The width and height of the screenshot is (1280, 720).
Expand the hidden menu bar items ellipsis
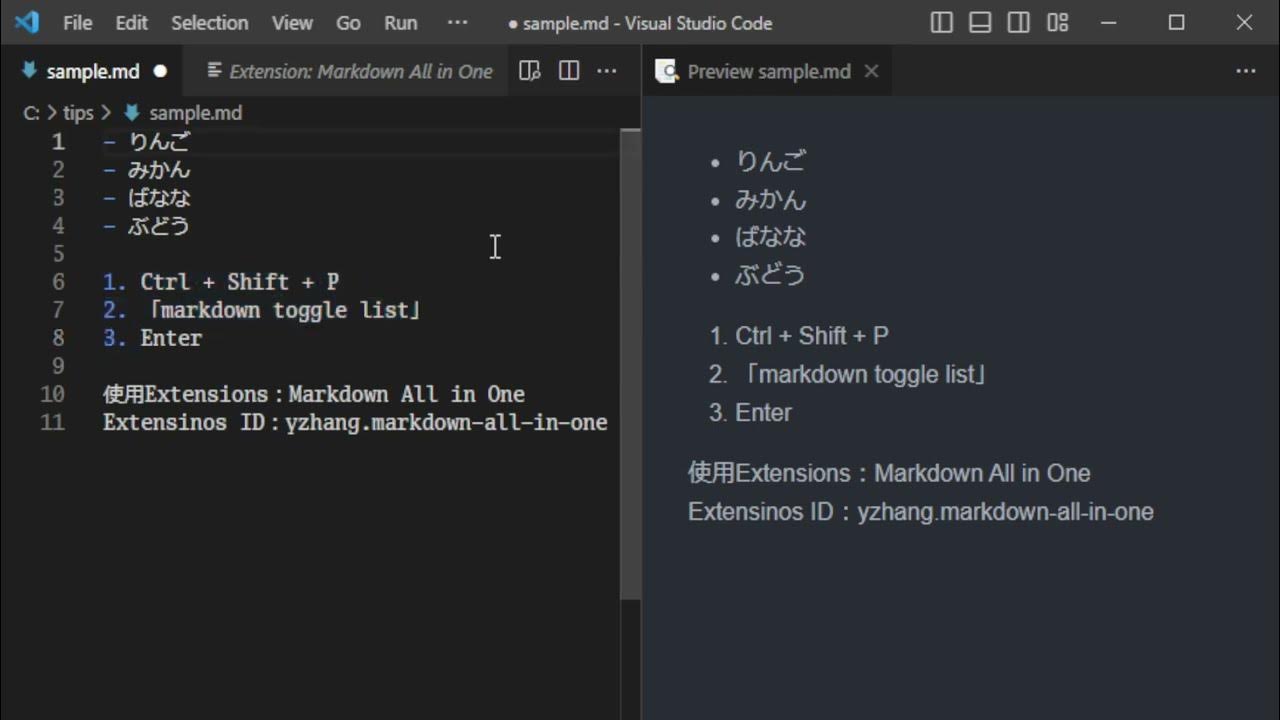pos(457,22)
